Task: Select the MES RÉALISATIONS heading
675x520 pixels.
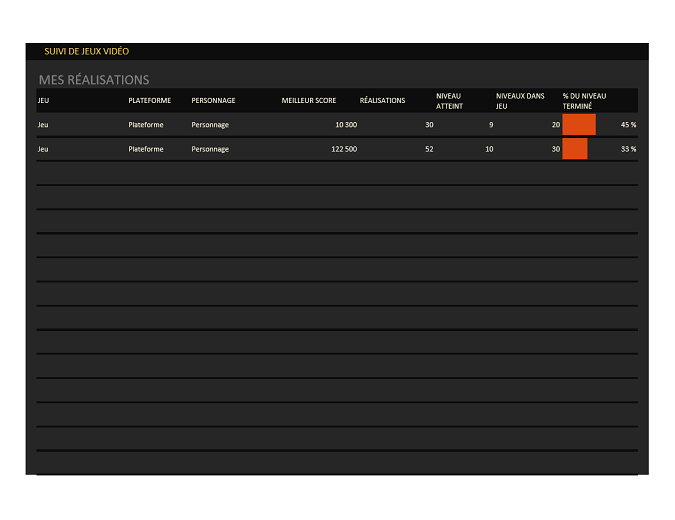Action: 93,80
